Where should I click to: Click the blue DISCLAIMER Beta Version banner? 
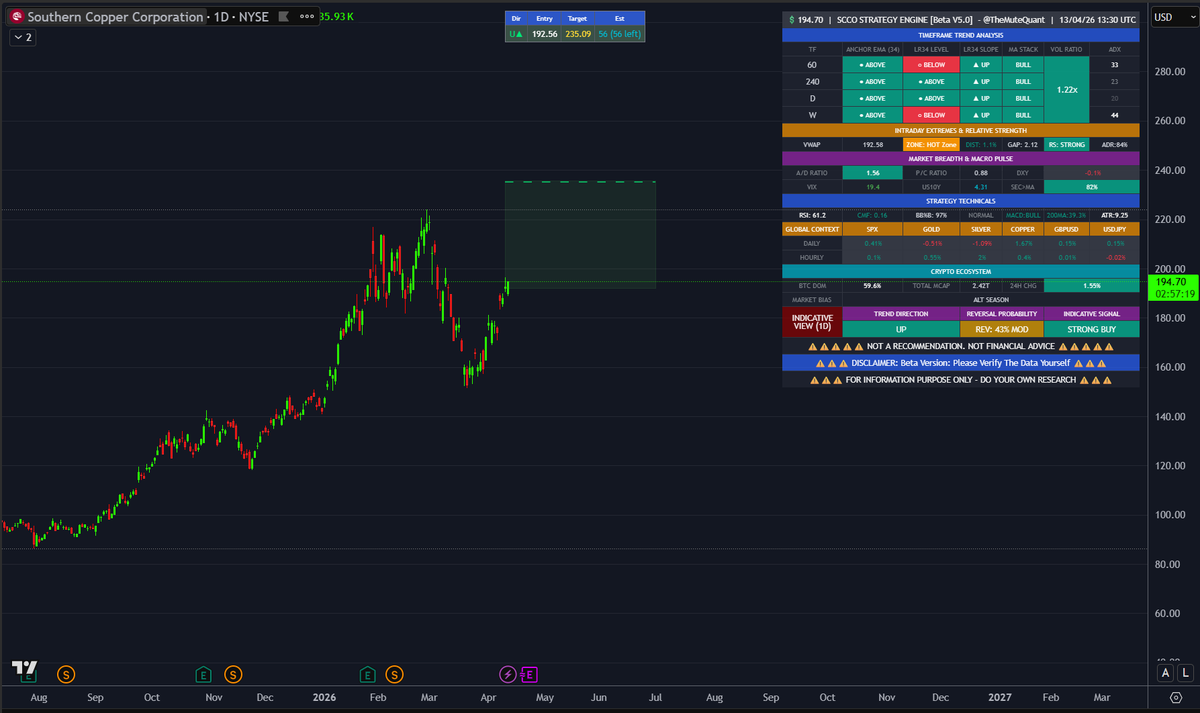[960, 363]
